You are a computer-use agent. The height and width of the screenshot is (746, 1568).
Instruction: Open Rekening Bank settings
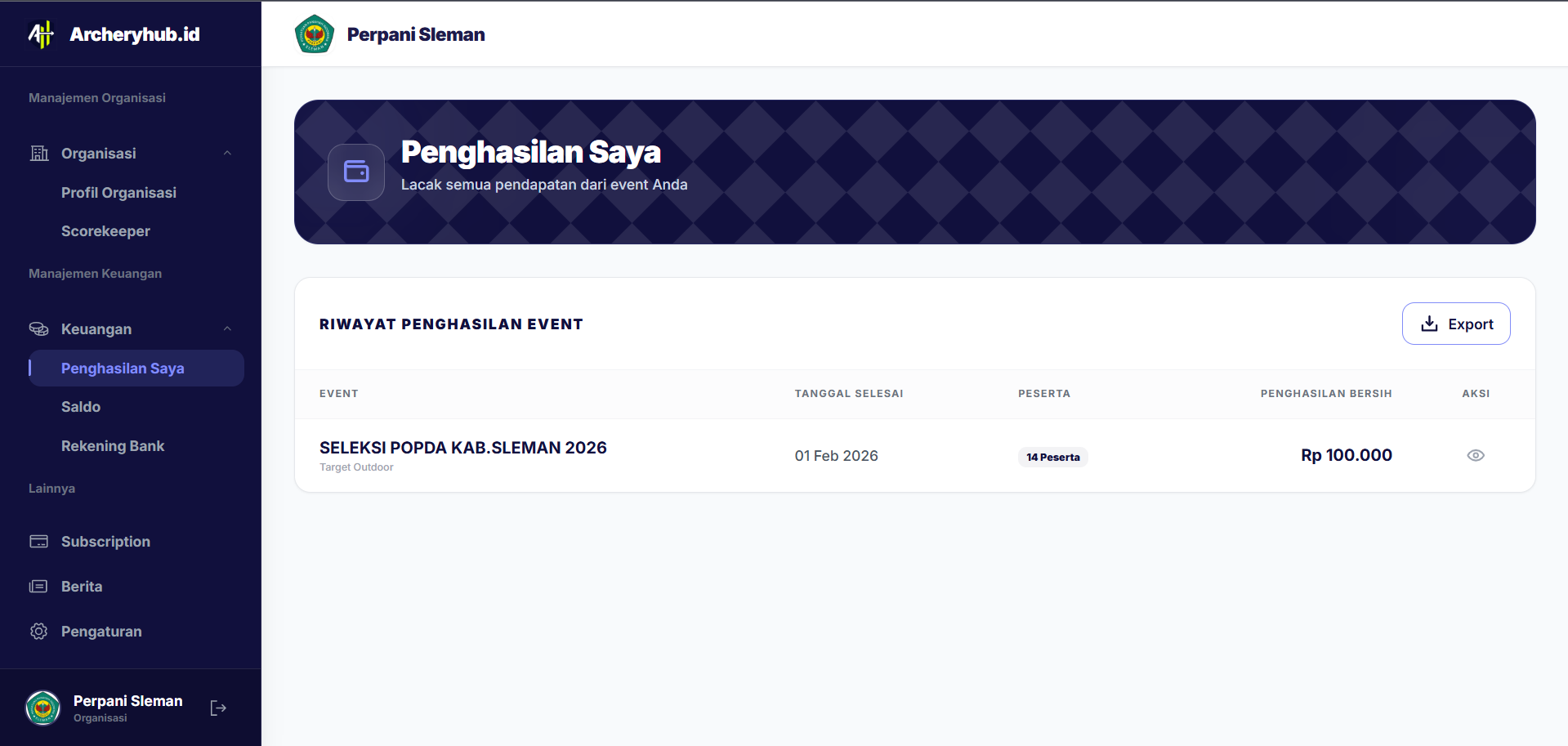pos(113,445)
